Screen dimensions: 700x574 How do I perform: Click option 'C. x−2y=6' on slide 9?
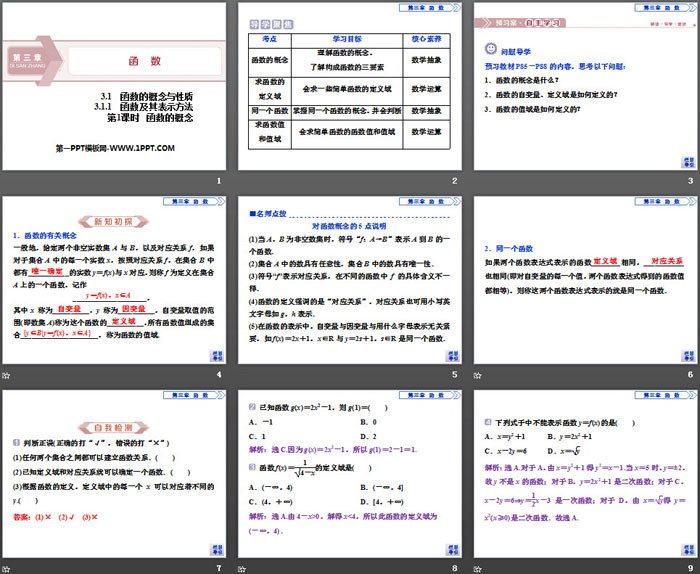coord(505,451)
